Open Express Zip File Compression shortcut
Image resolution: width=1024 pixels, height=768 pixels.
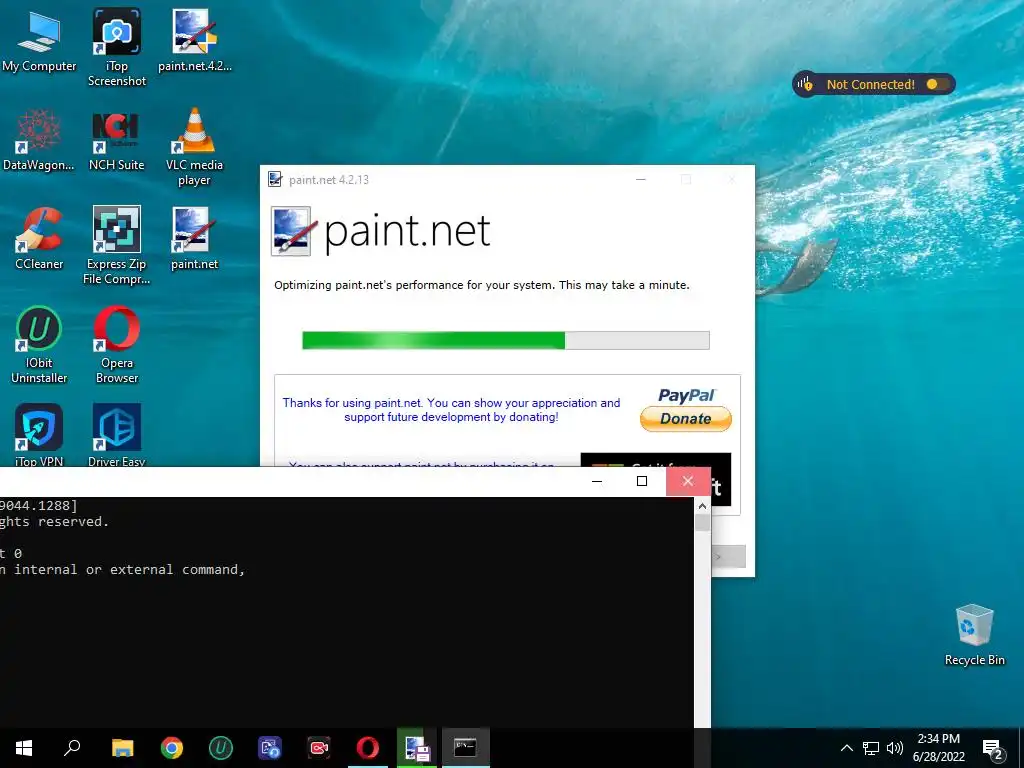point(117,245)
